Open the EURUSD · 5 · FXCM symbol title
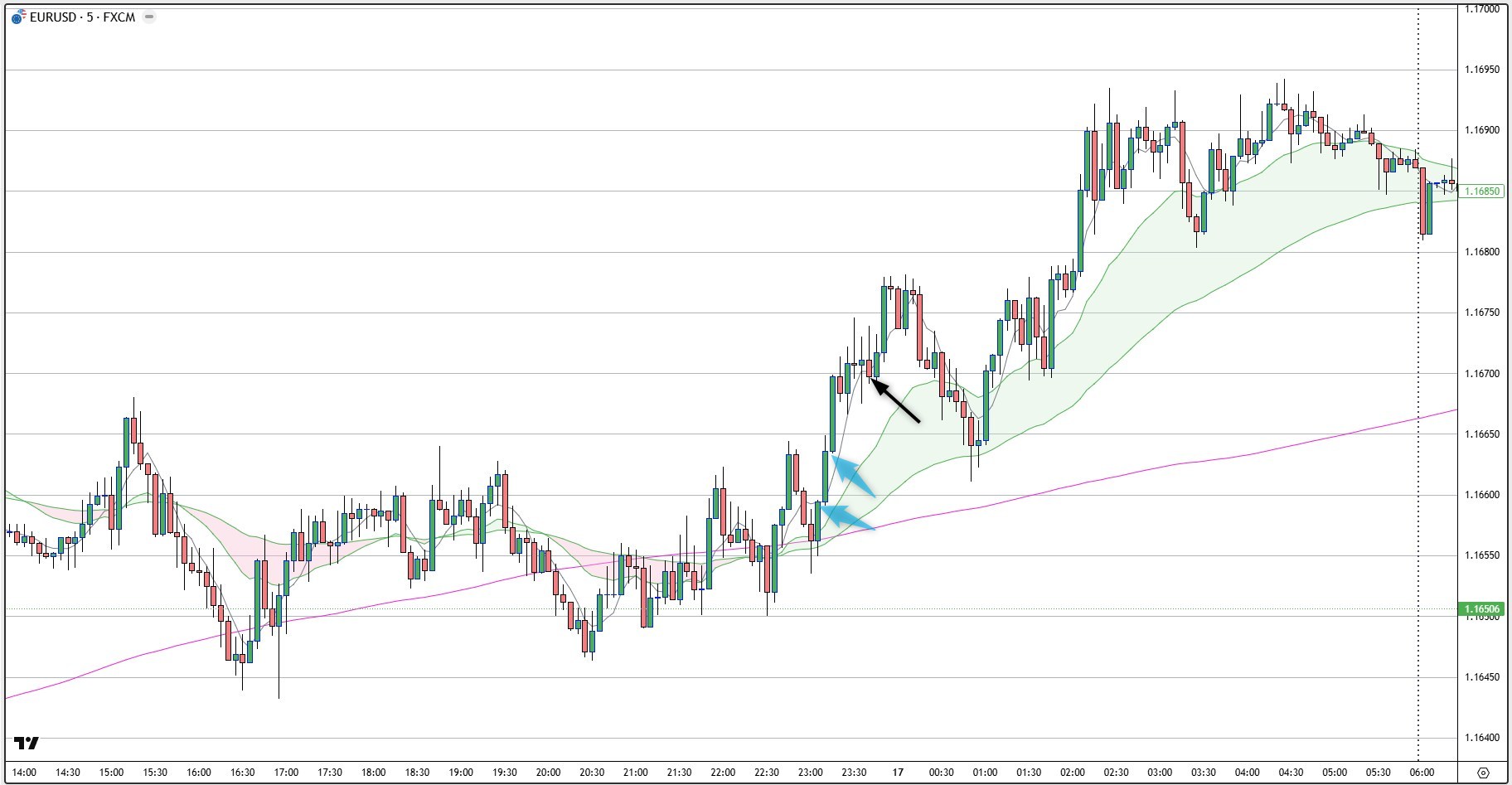 [82, 17]
